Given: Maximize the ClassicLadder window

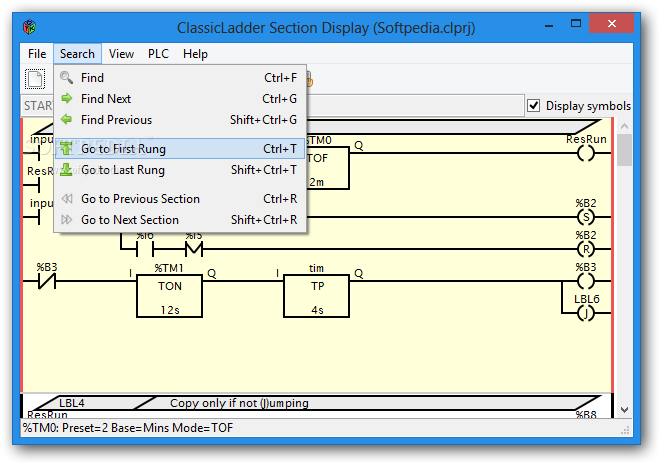Looking at the screenshot, I should 576,23.
